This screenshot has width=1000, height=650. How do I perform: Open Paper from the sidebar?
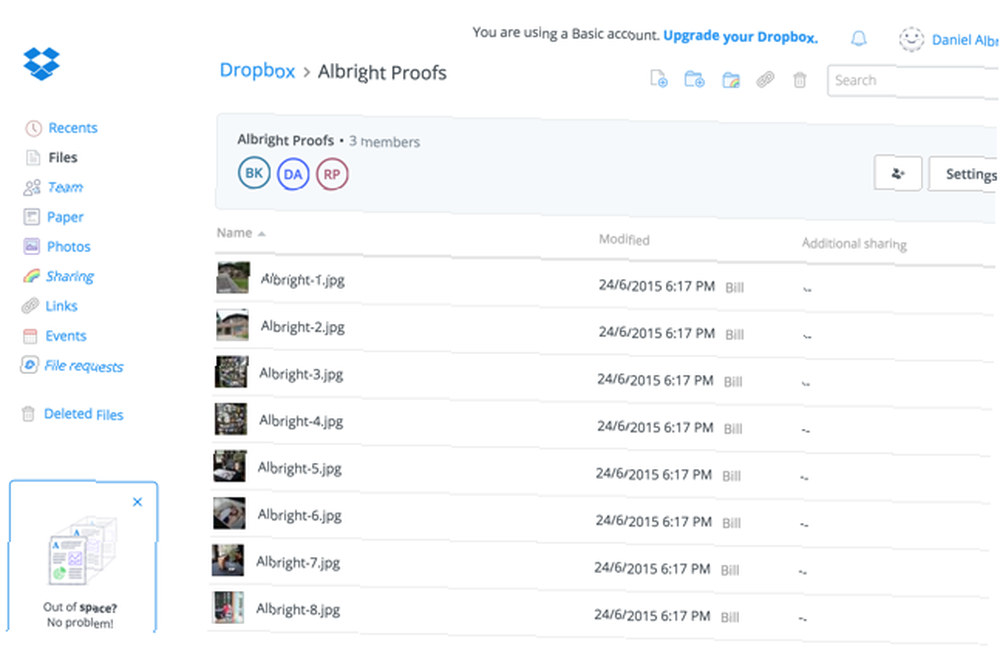click(x=65, y=217)
